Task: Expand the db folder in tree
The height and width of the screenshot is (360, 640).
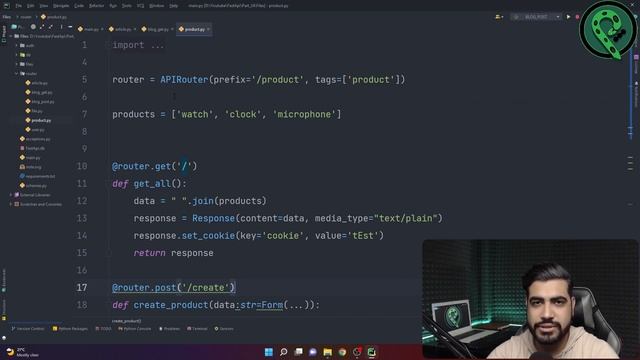Action: (17, 55)
